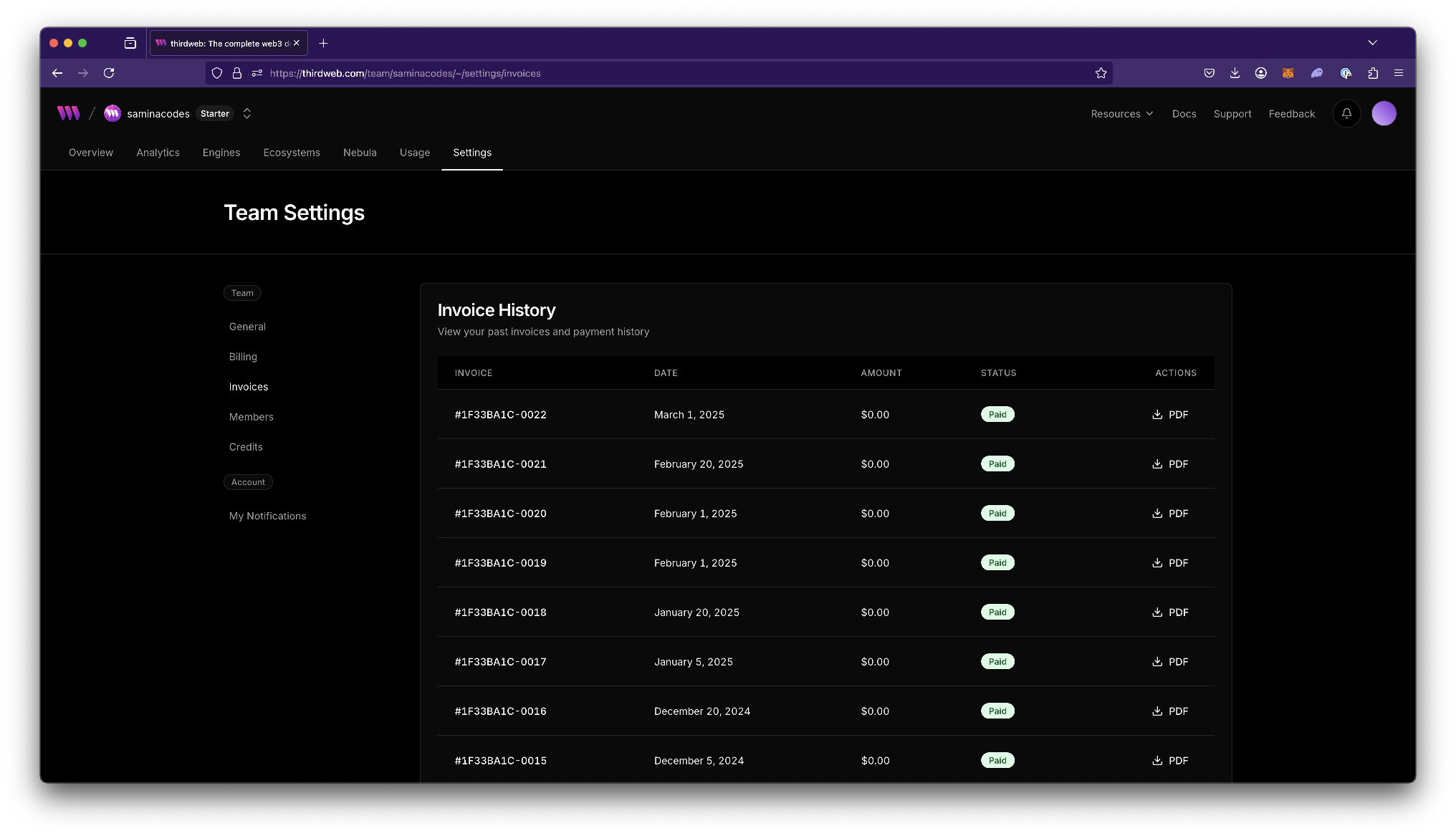Click the purple user avatar
The width and height of the screenshot is (1456, 836).
(1384, 113)
